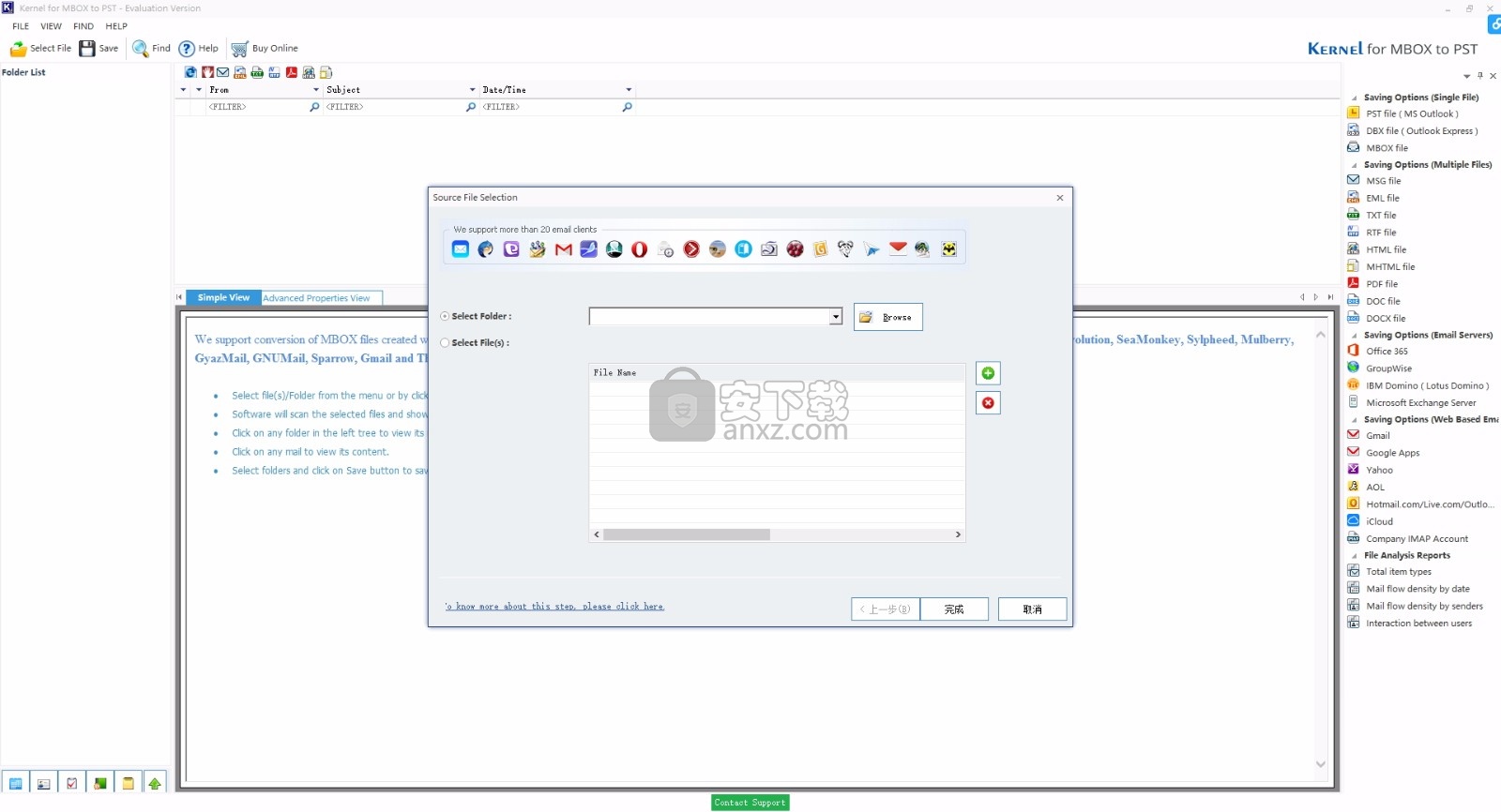Click the tasks checkmark icon in bottom bar
Viewport: 1501px width, 812px height.
click(x=71, y=783)
